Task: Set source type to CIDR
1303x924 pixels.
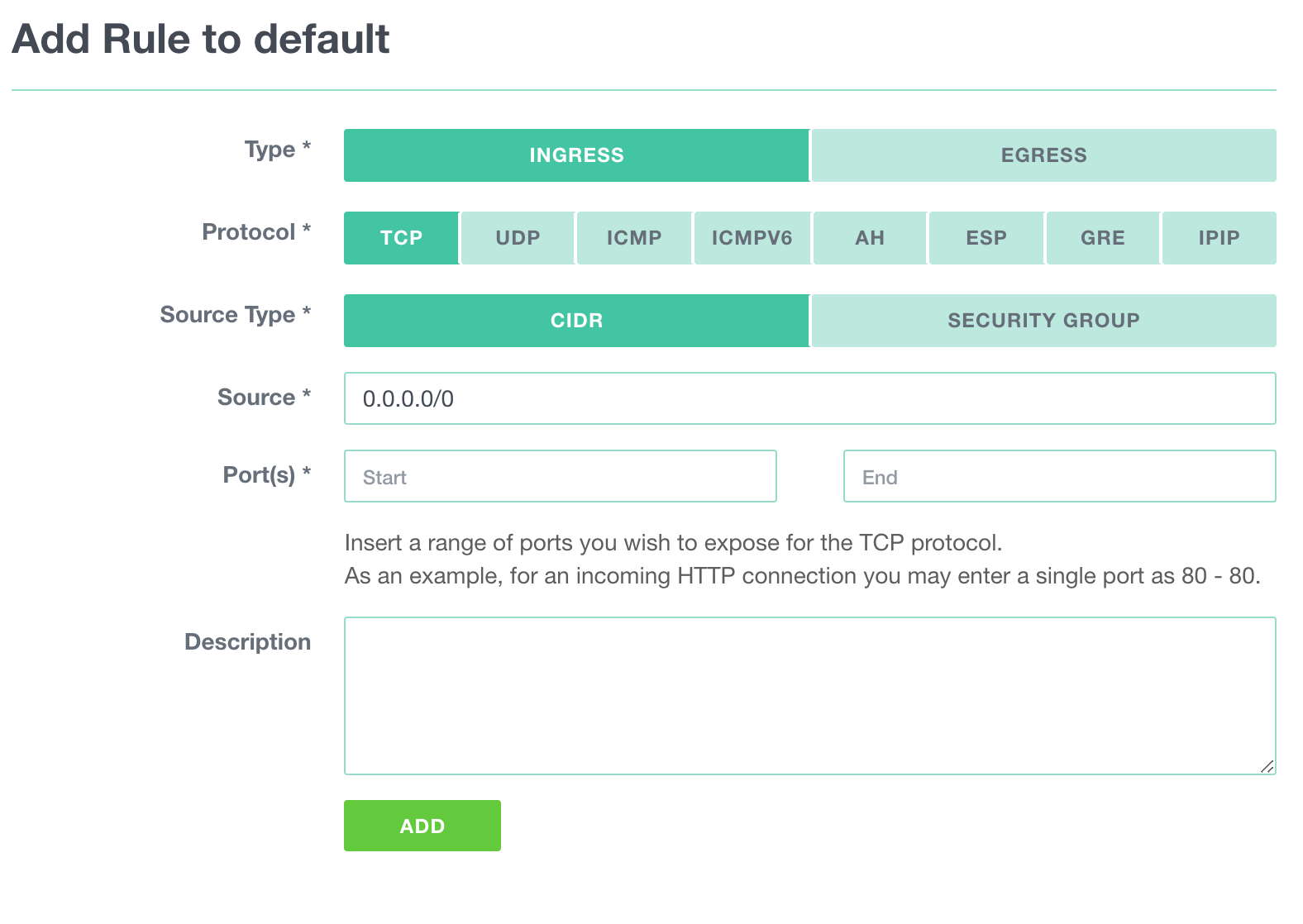Action: coord(576,321)
